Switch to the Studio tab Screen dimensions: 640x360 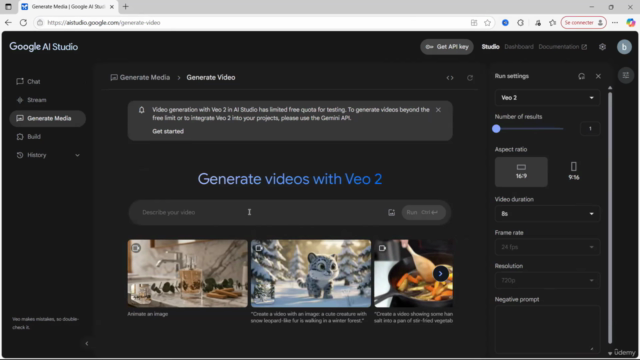[x=490, y=47]
